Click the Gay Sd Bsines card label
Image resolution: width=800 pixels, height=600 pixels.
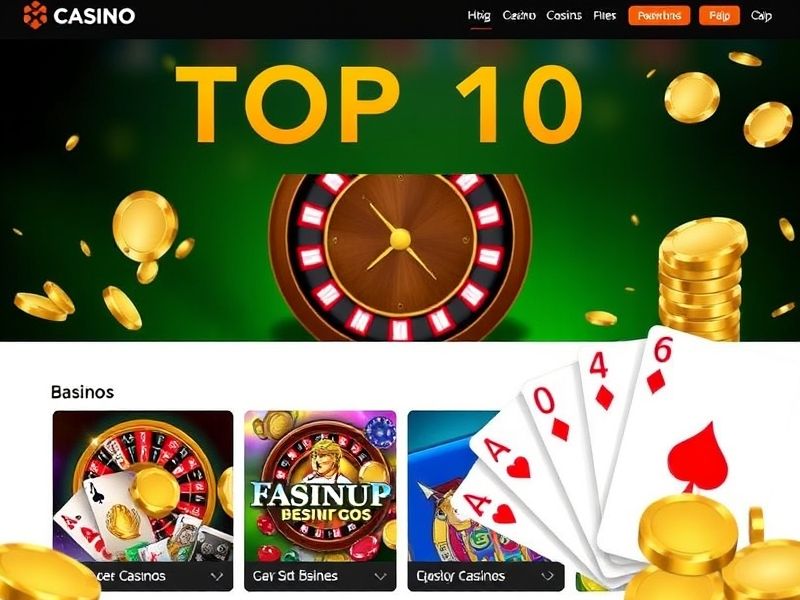pos(295,576)
